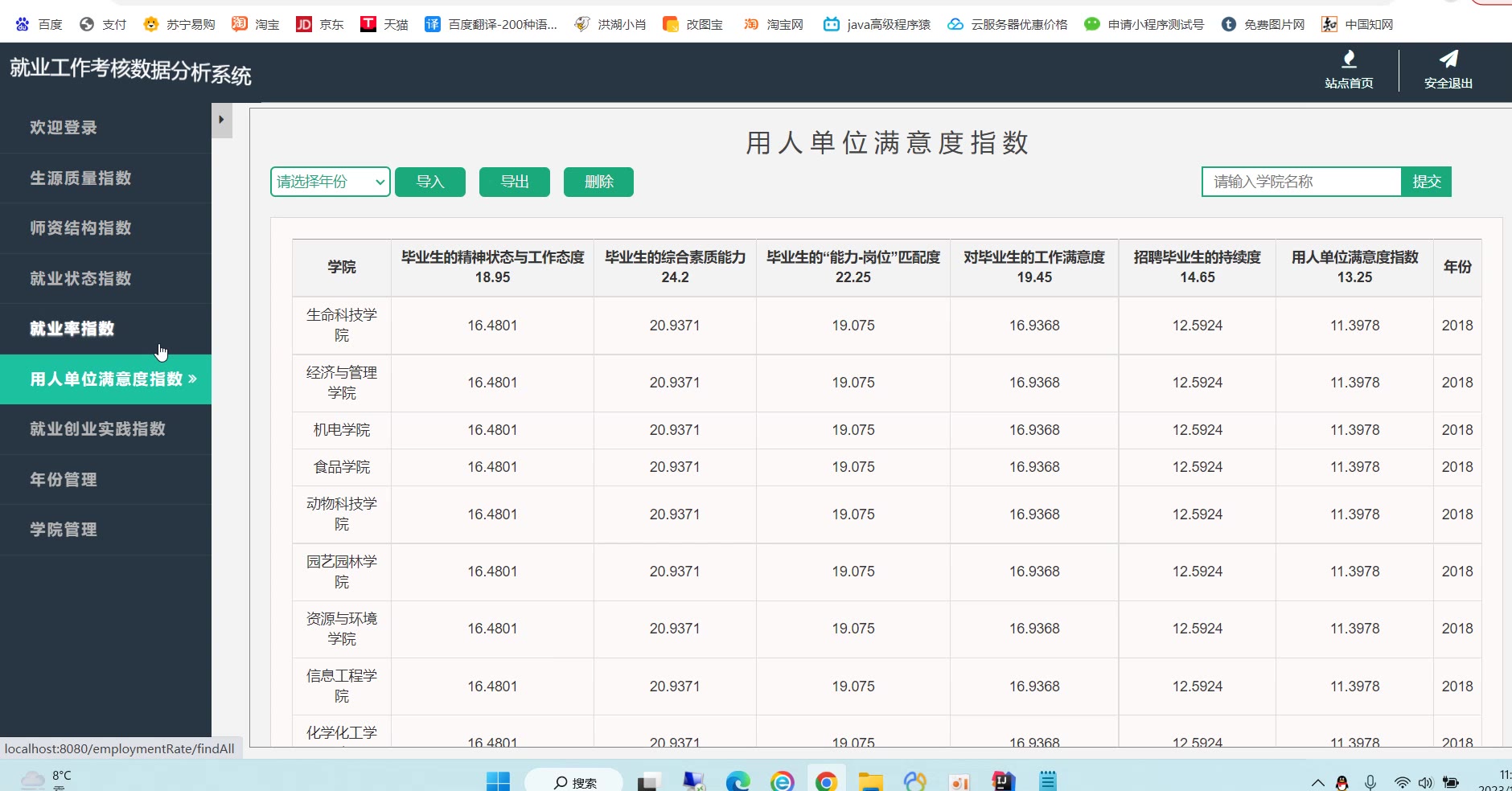Screen dimensions: 1512x791
Task: Open the 百度 bookmark icon
Action: 23,24
